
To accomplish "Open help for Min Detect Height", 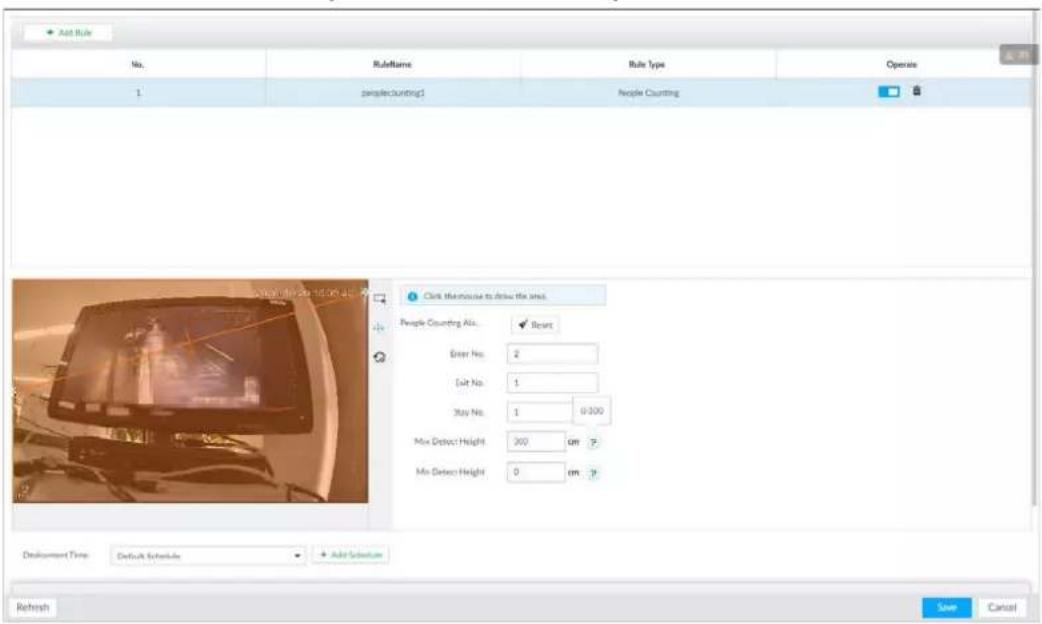I will (593, 473).
